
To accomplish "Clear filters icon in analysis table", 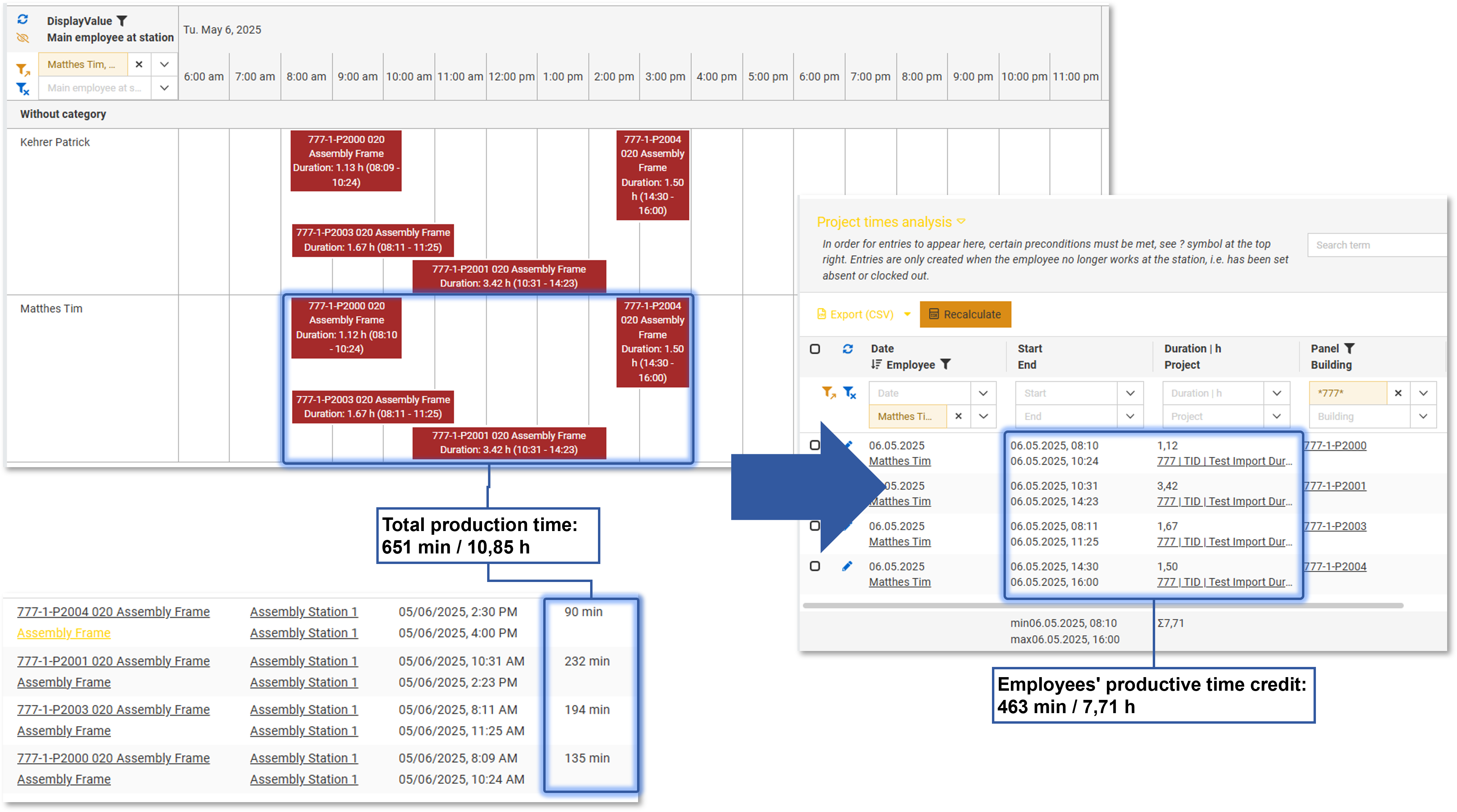I will pyautogui.click(x=850, y=392).
